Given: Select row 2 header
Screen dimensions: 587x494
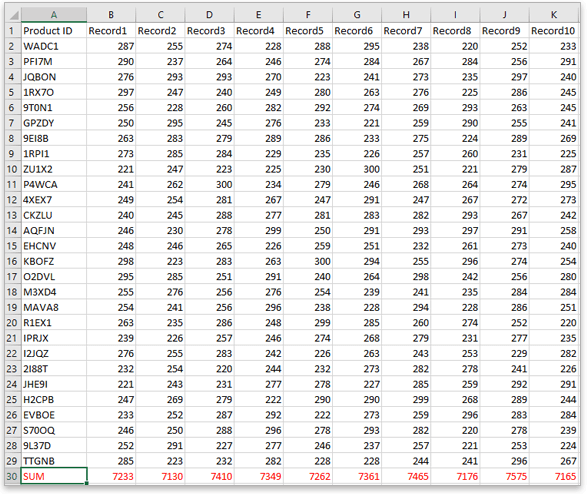Looking at the screenshot, I should (12, 46).
